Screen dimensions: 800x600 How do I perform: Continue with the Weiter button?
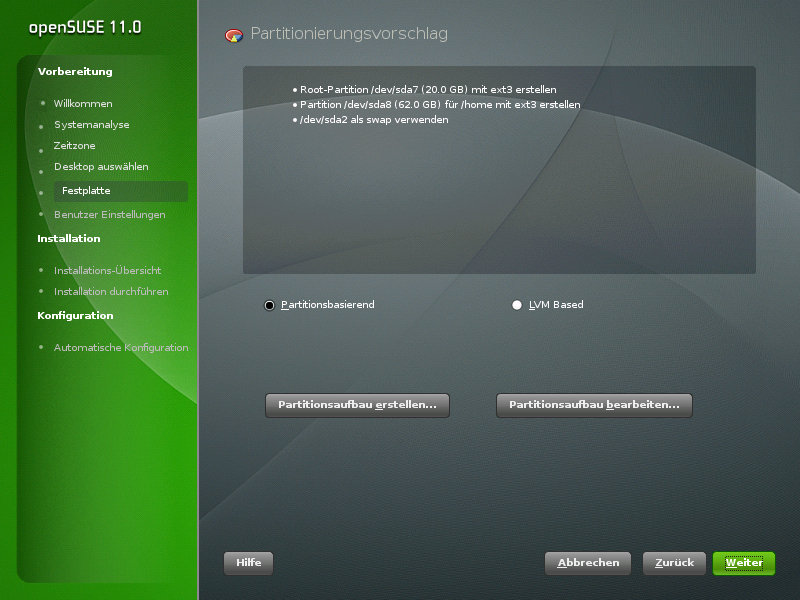coord(744,563)
